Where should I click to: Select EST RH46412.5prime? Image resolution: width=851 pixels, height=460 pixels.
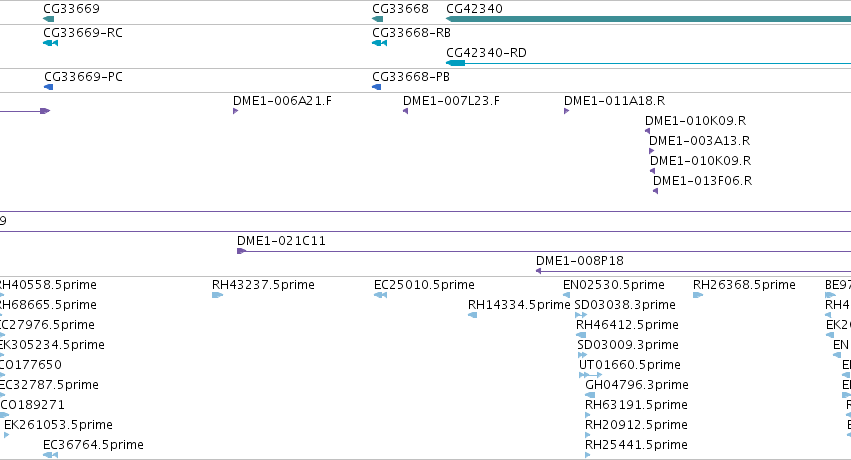pyautogui.click(x=627, y=325)
